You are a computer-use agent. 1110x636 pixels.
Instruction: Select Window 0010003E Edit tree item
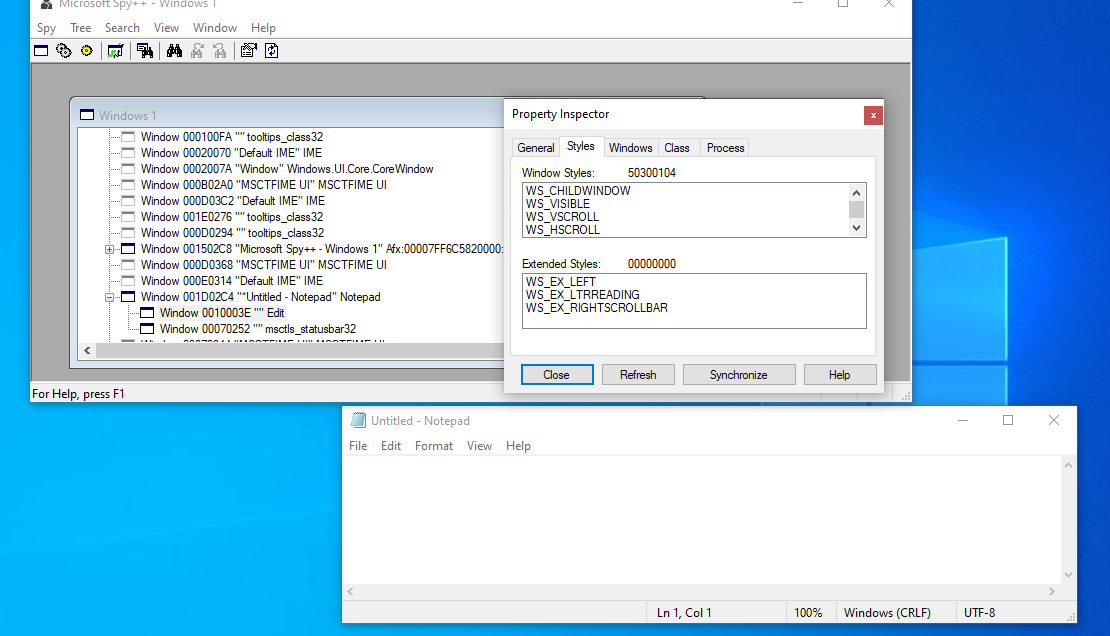(222, 313)
